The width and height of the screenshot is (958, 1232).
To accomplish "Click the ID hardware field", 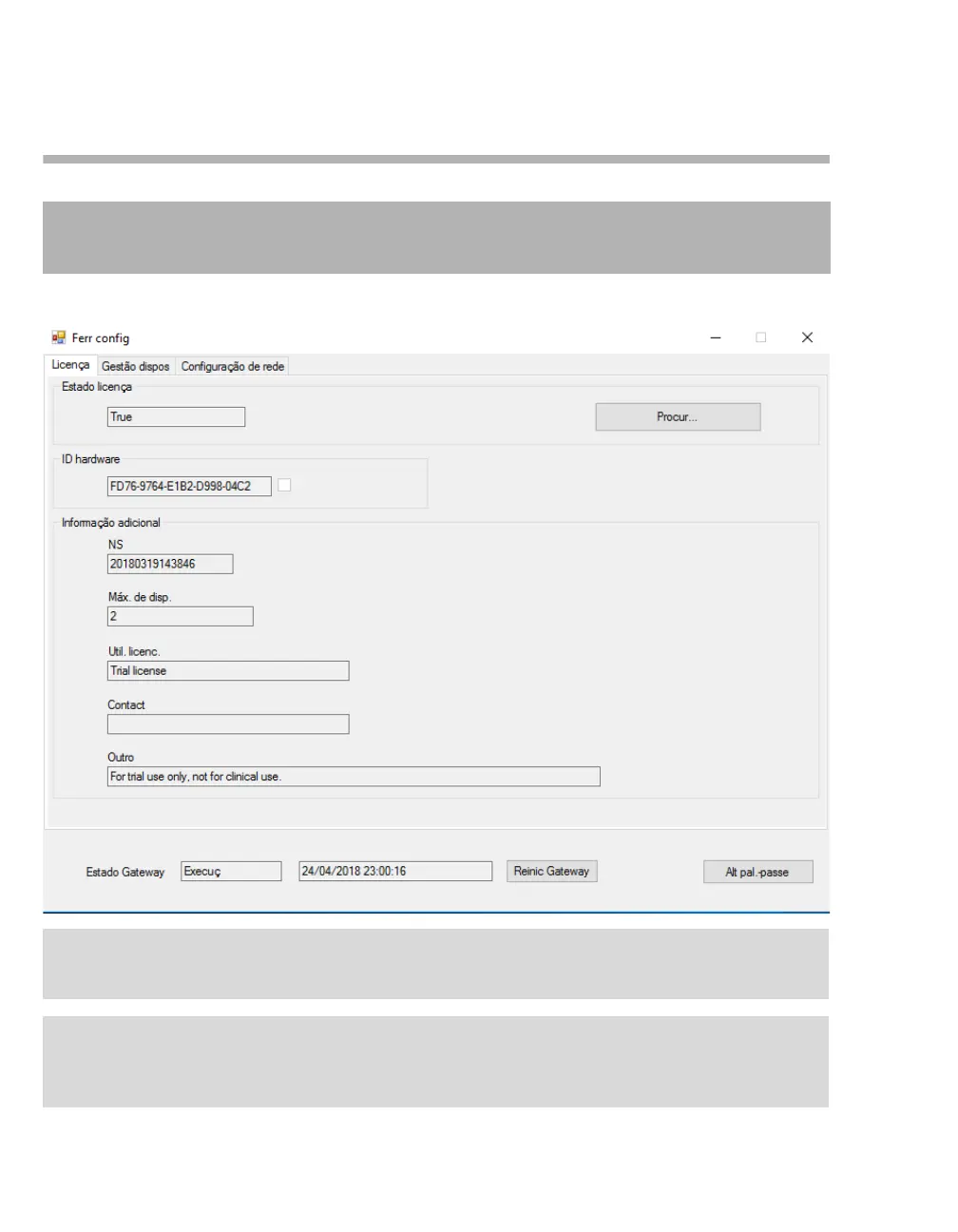I will click(189, 486).
